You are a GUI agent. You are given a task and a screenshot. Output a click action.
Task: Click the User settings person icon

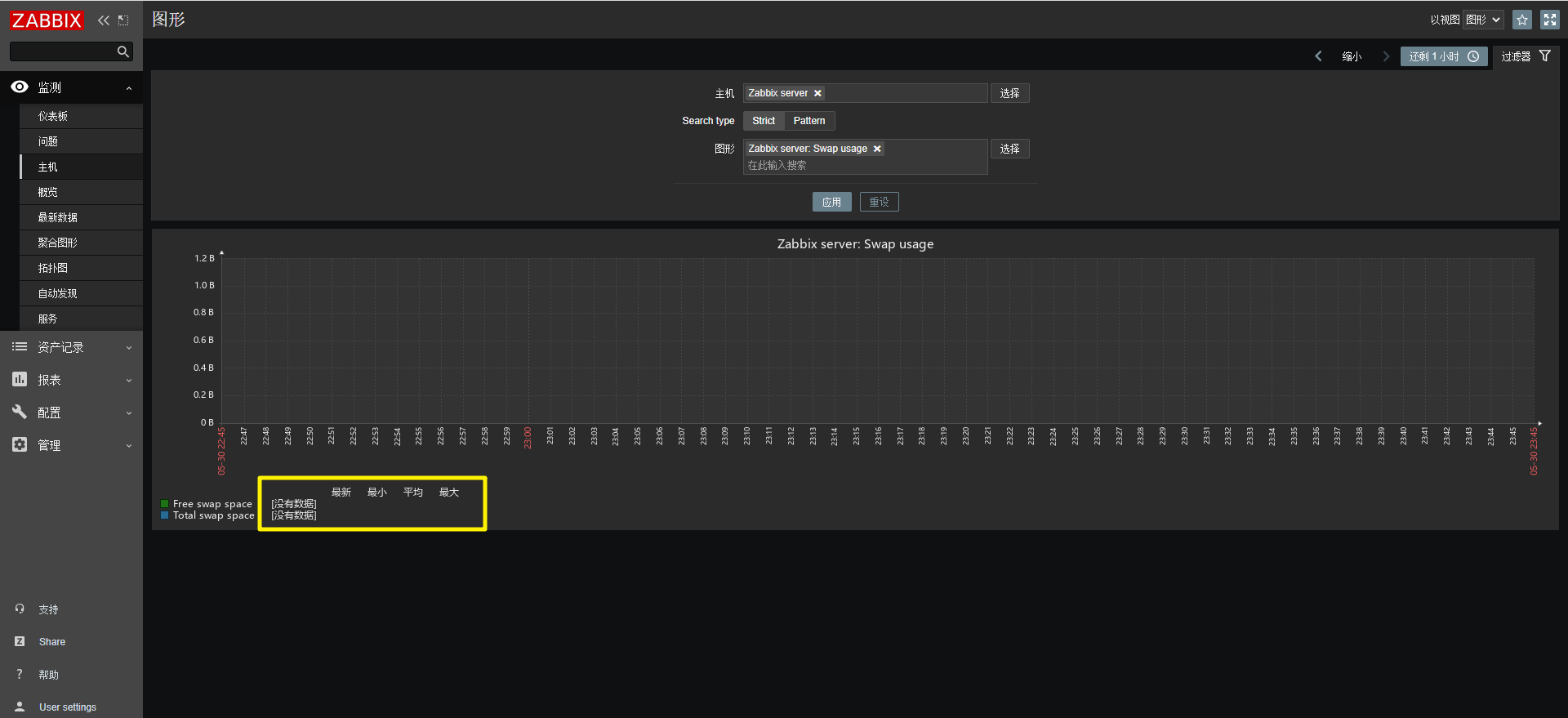20,707
